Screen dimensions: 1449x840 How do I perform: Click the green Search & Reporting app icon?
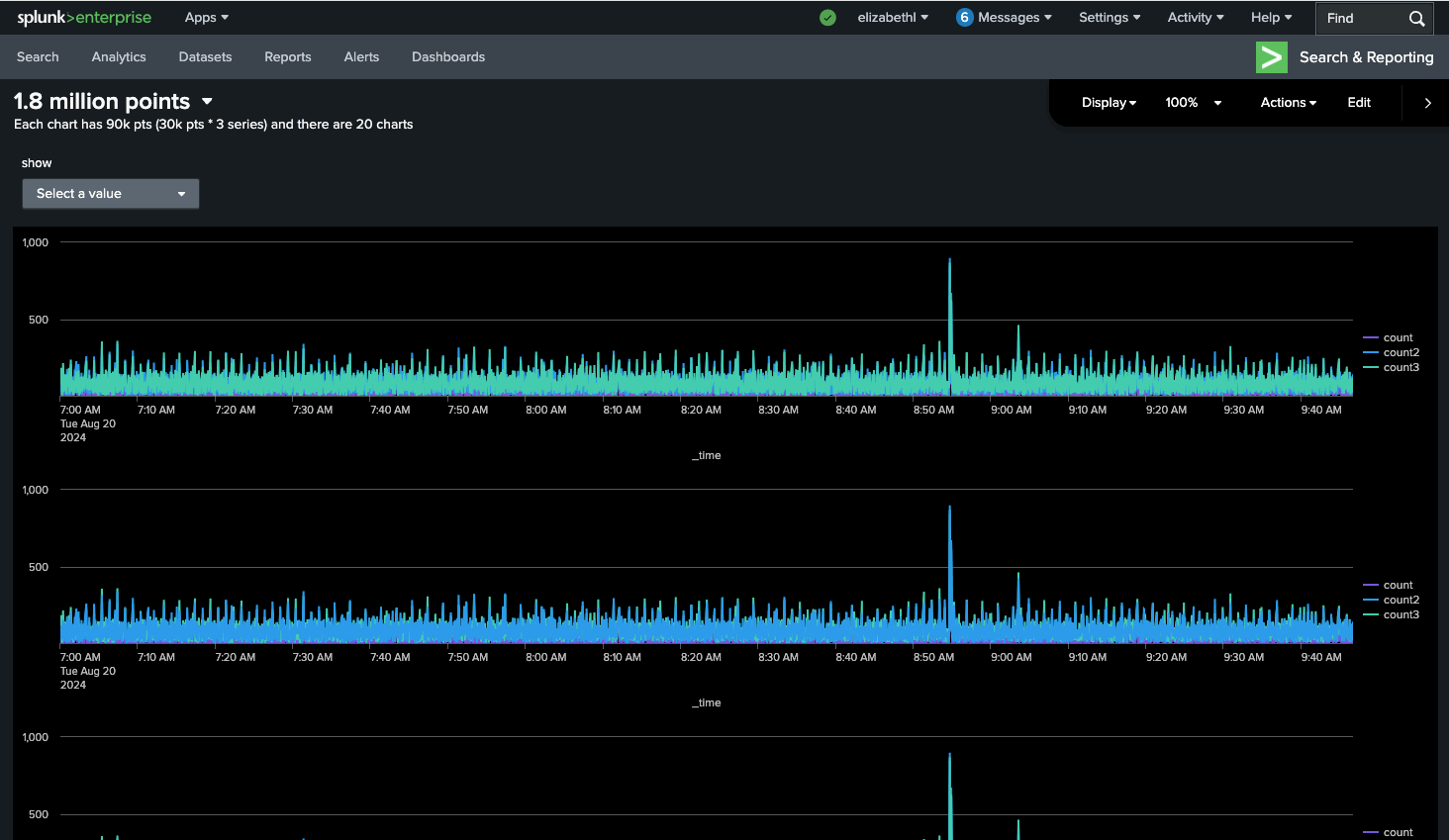pyautogui.click(x=1271, y=57)
